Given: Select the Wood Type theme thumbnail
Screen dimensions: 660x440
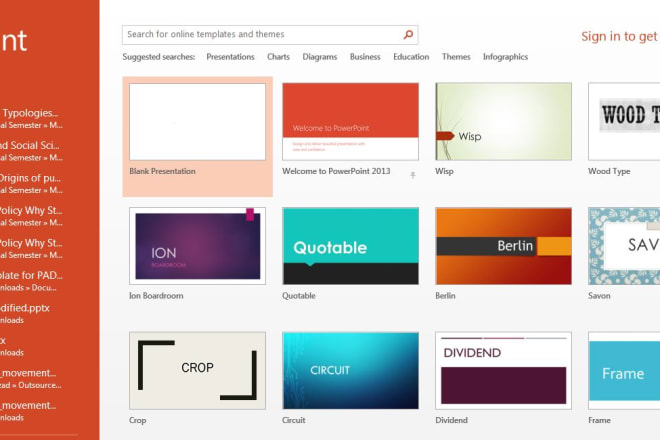Looking at the screenshot, I should tap(624, 122).
